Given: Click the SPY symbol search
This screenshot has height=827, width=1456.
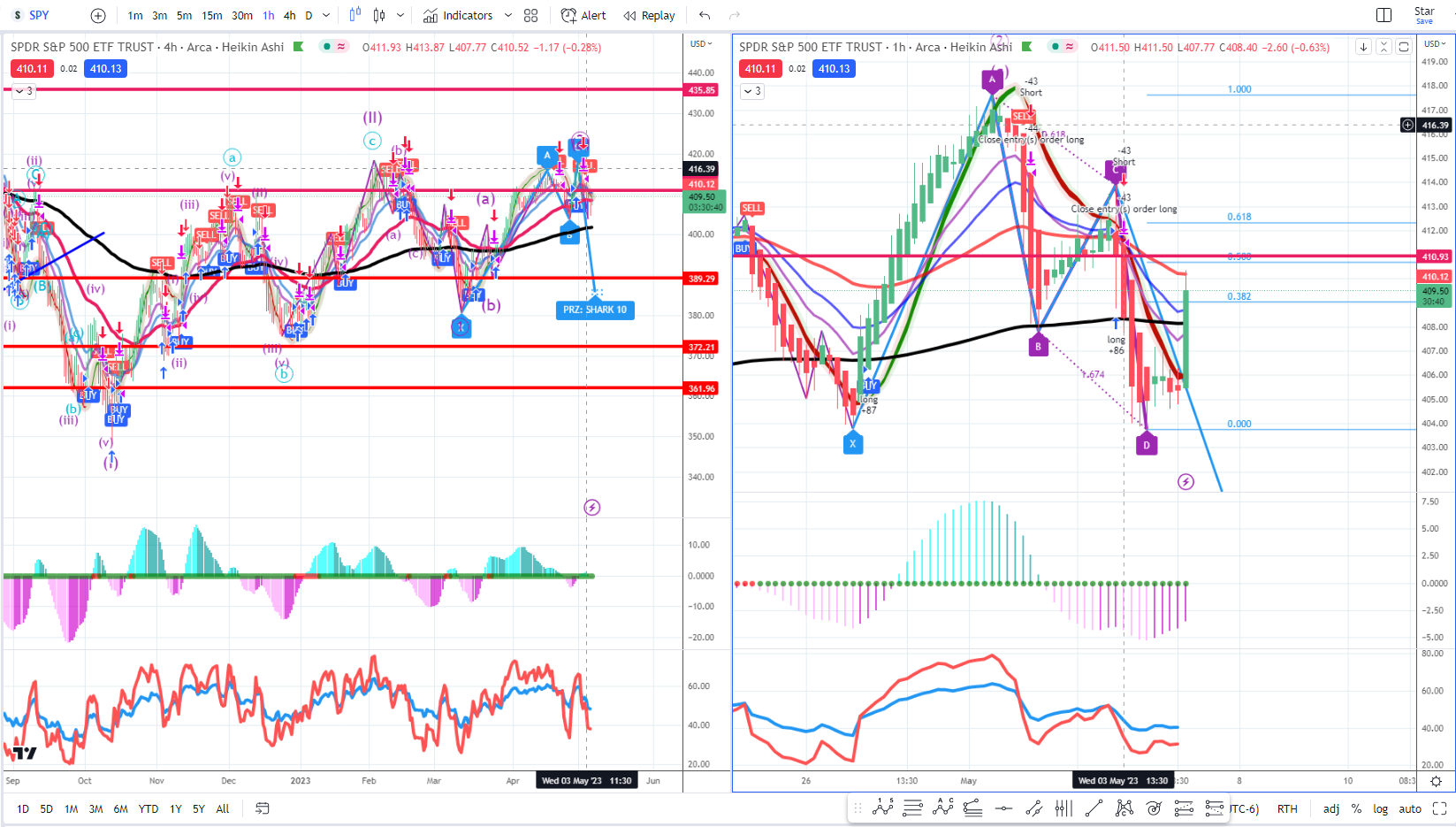Looking at the screenshot, I should (x=40, y=15).
